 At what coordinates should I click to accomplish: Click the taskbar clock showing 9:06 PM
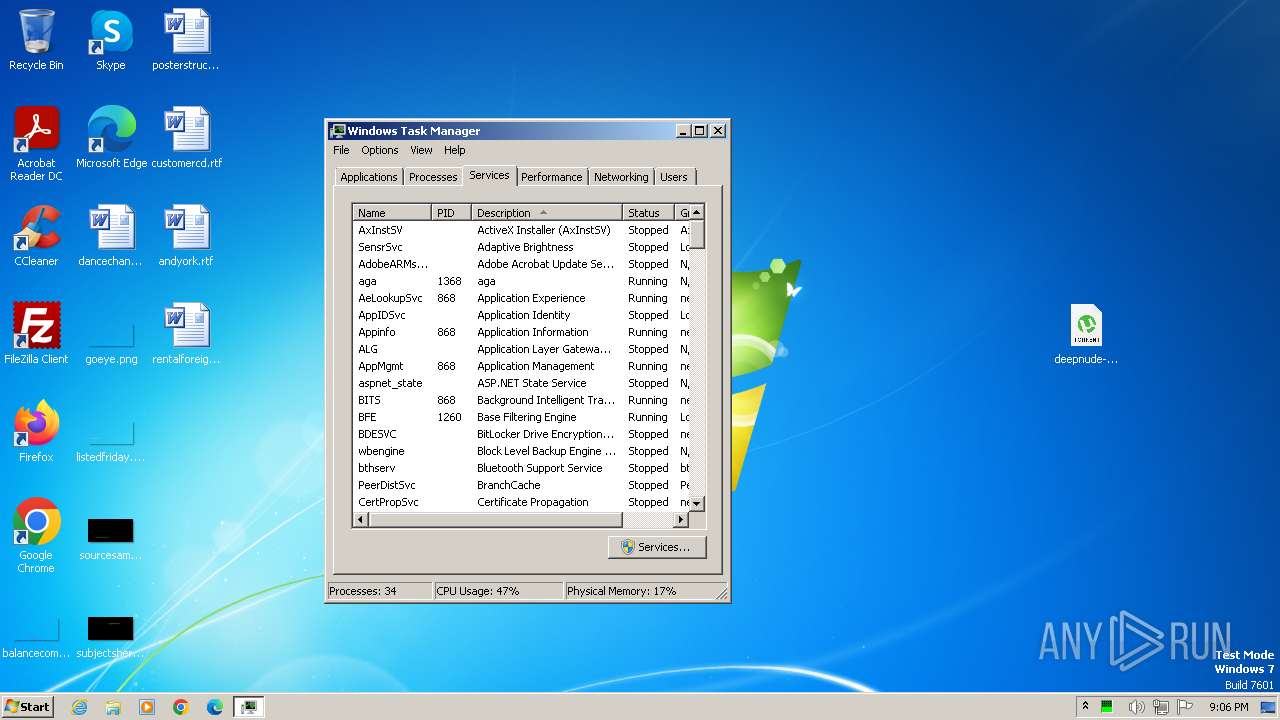tap(1228, 707)
